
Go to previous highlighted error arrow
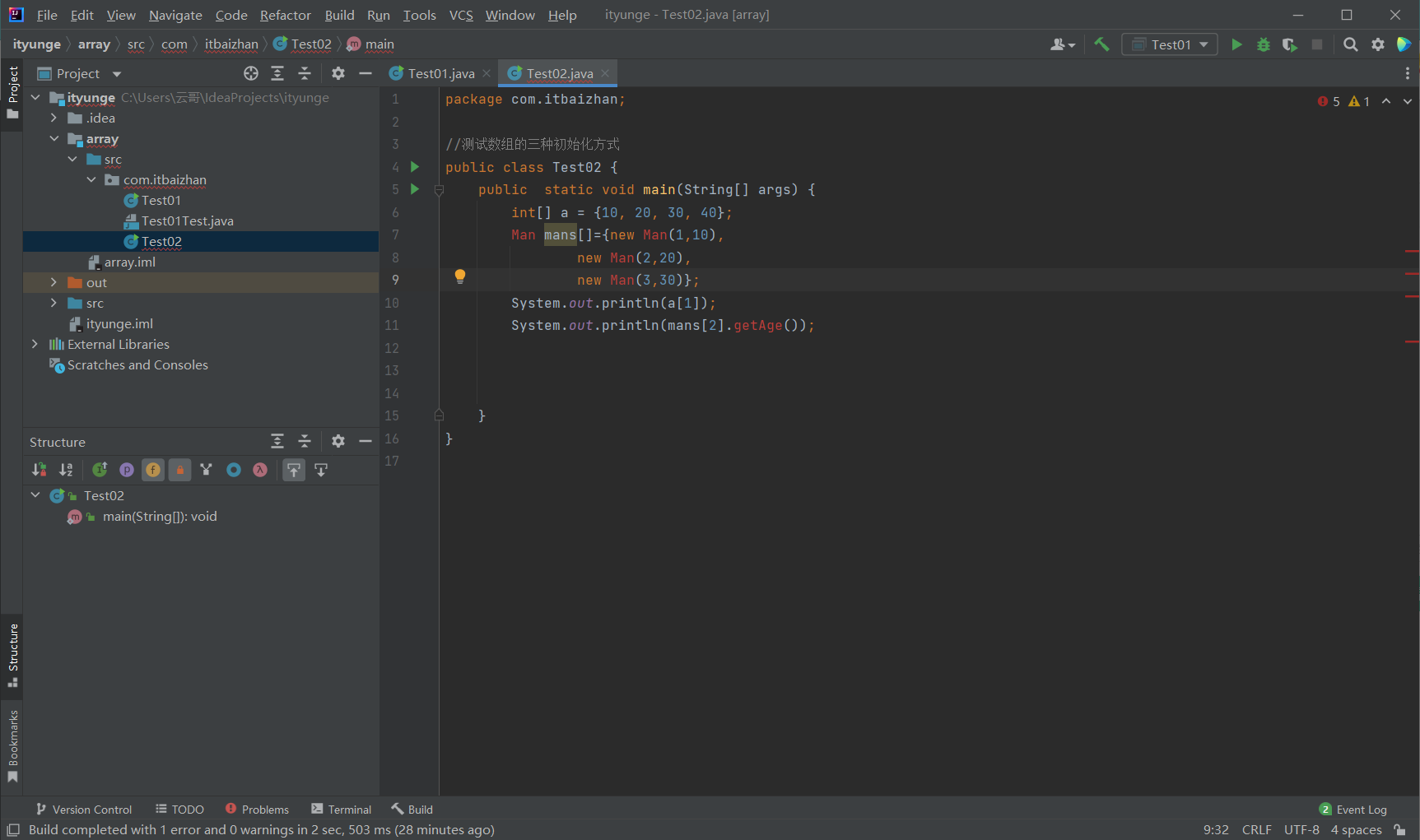click(1386, 101)
